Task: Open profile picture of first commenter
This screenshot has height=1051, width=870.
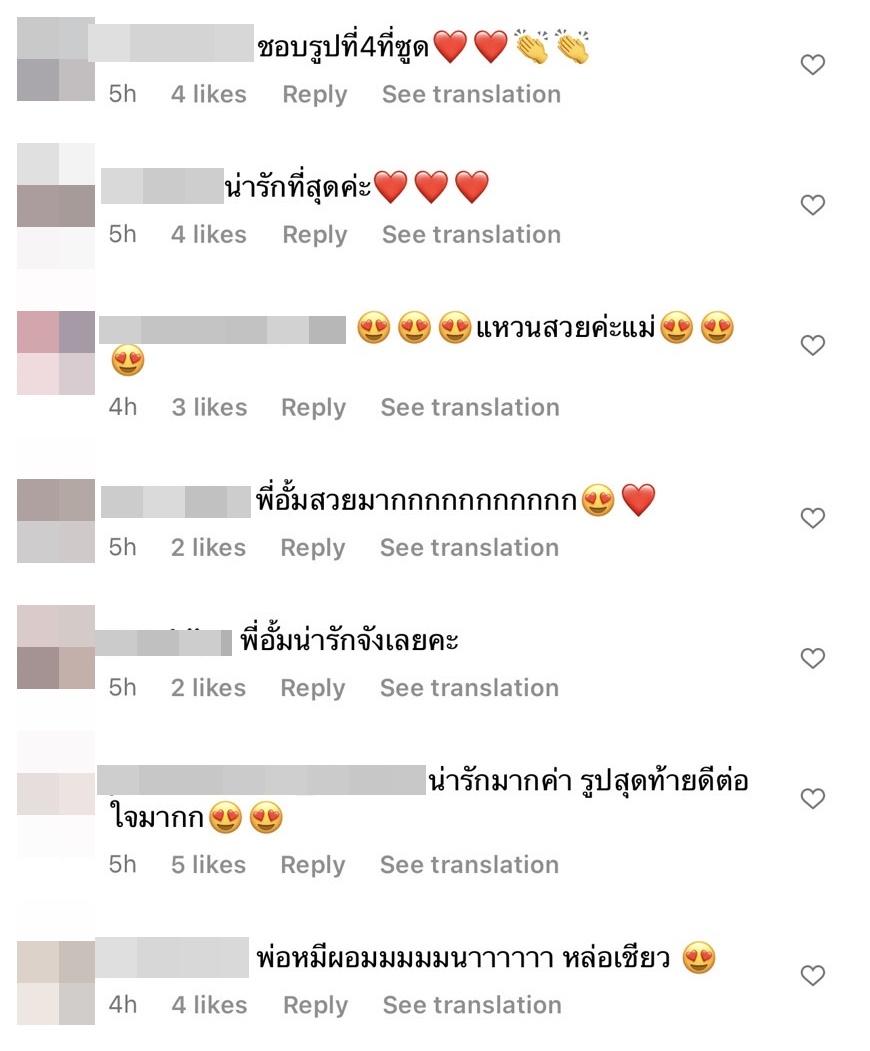Action: (56, 59)
